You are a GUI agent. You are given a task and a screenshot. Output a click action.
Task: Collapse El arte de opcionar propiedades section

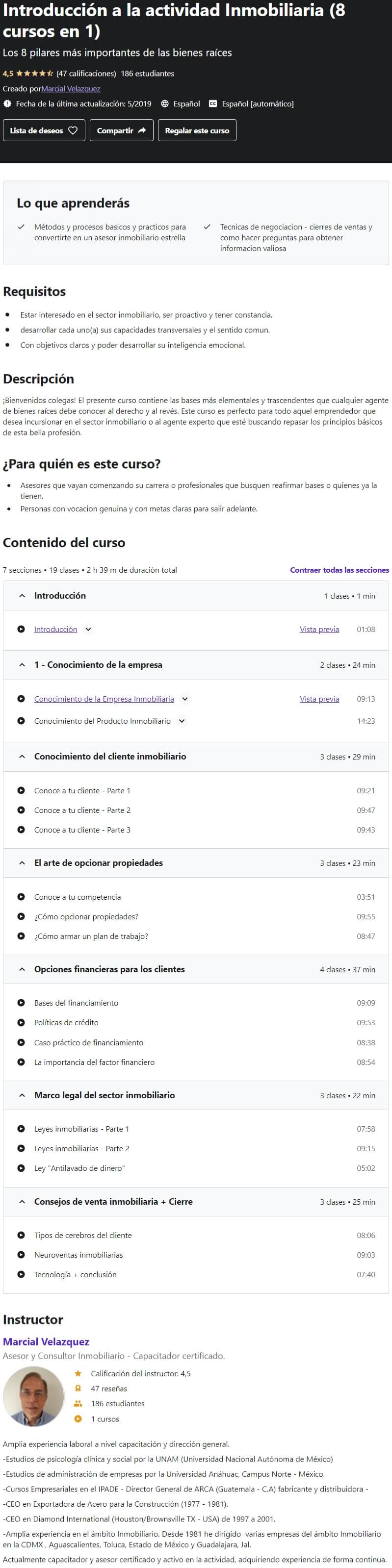196,863
